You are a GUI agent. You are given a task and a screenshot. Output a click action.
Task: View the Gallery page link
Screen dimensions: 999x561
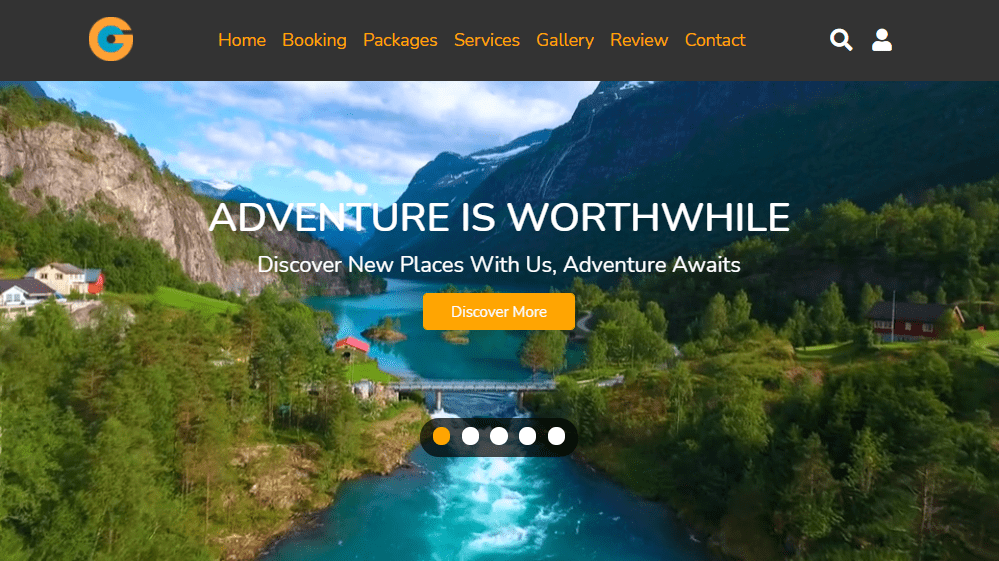click(565, 40)
